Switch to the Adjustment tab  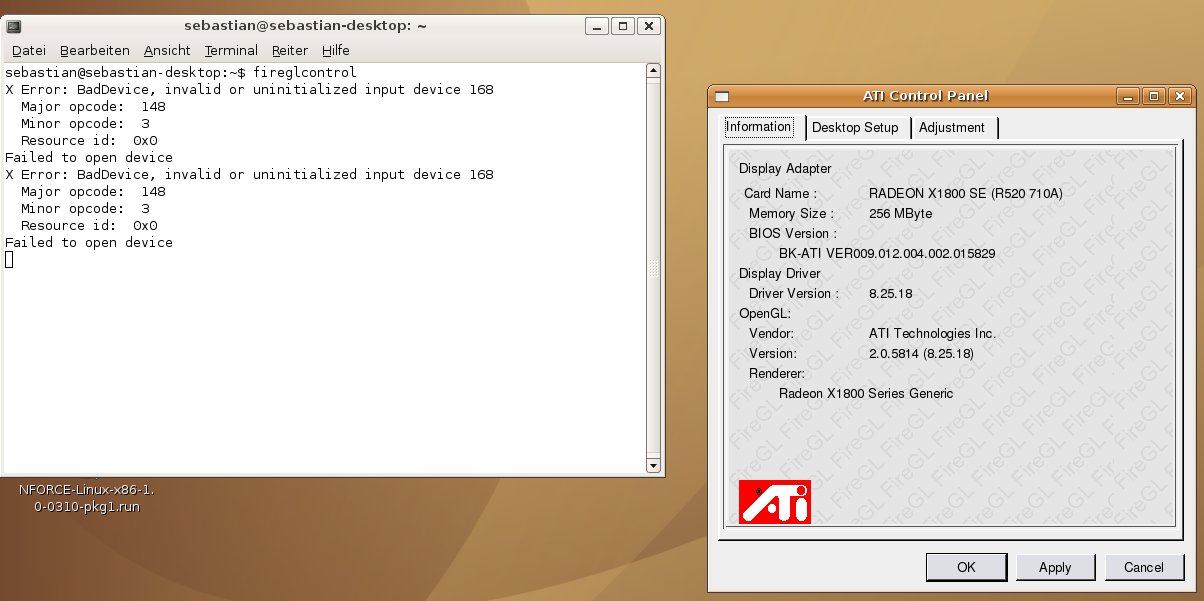tap(953, 128)
